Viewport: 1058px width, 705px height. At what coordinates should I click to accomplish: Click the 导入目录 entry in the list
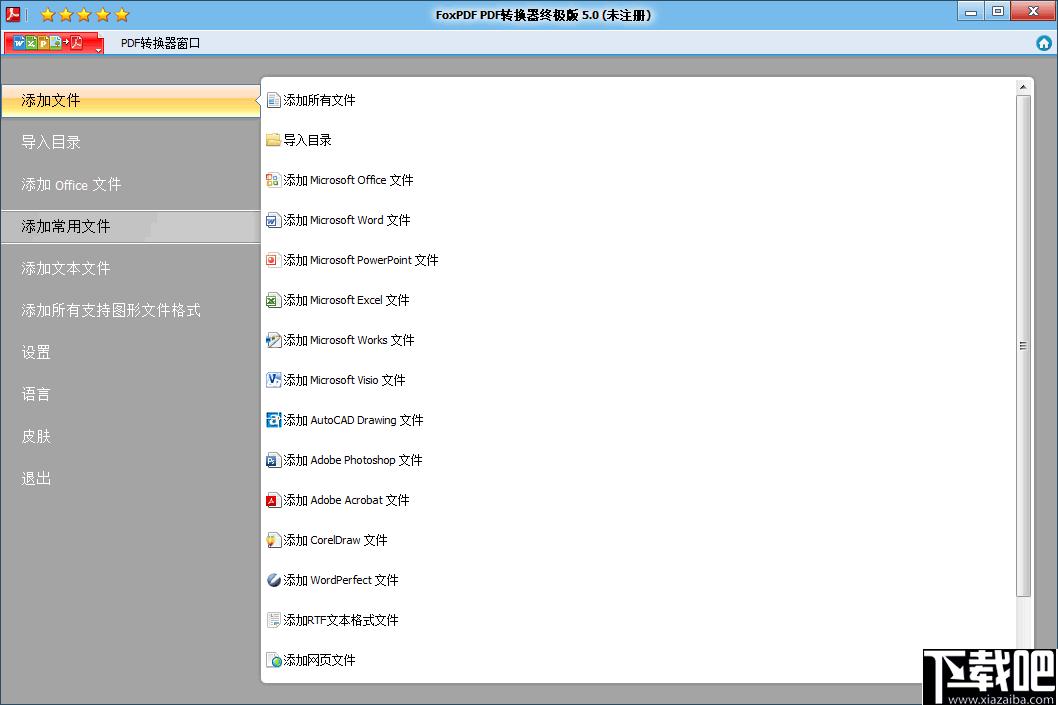[x=307, y=140]
